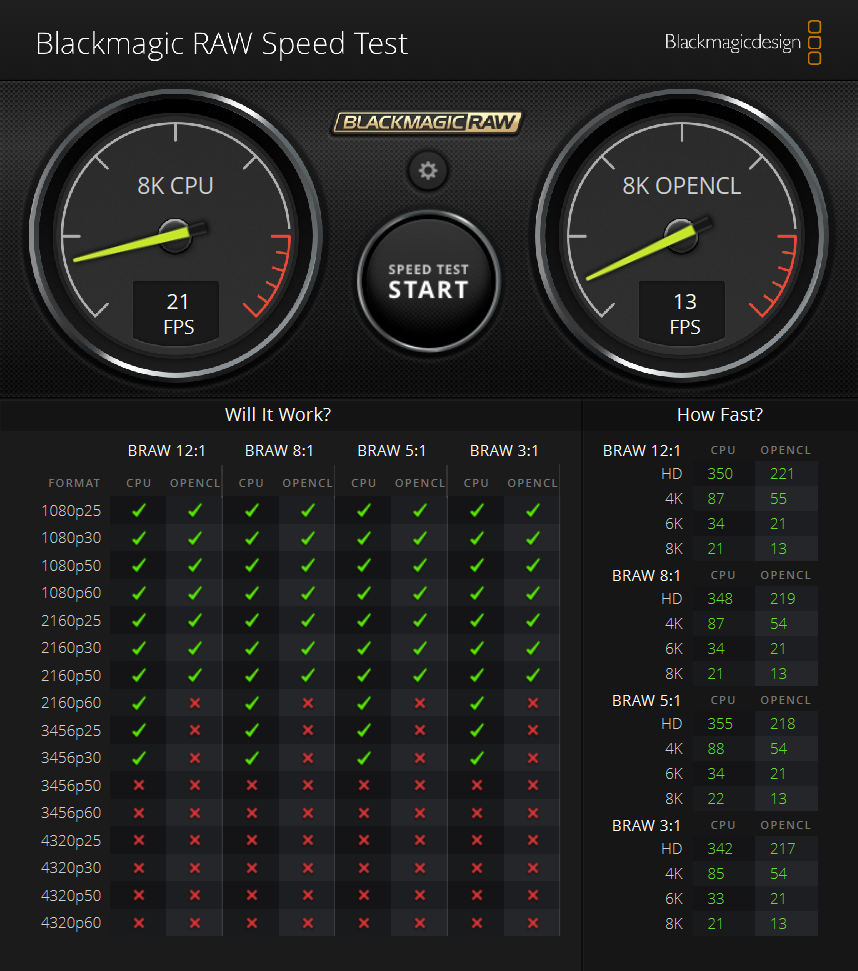The height and width of the screenshot is (971, 858).
Task: Click 4320p25 BRAW 8:1 CPU red cross
Action: pos(251,840)
